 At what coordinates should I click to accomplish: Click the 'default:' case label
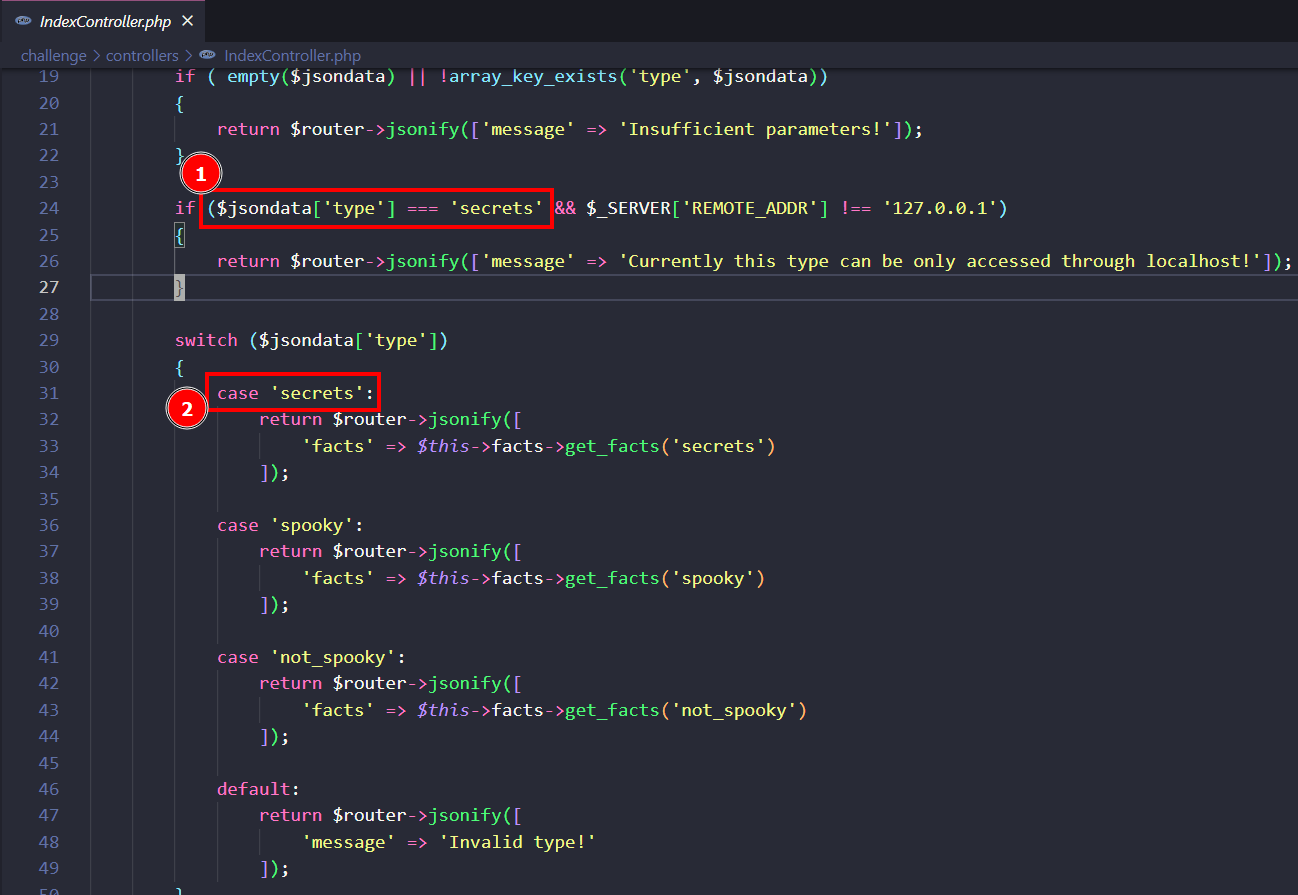coord(258,789)
